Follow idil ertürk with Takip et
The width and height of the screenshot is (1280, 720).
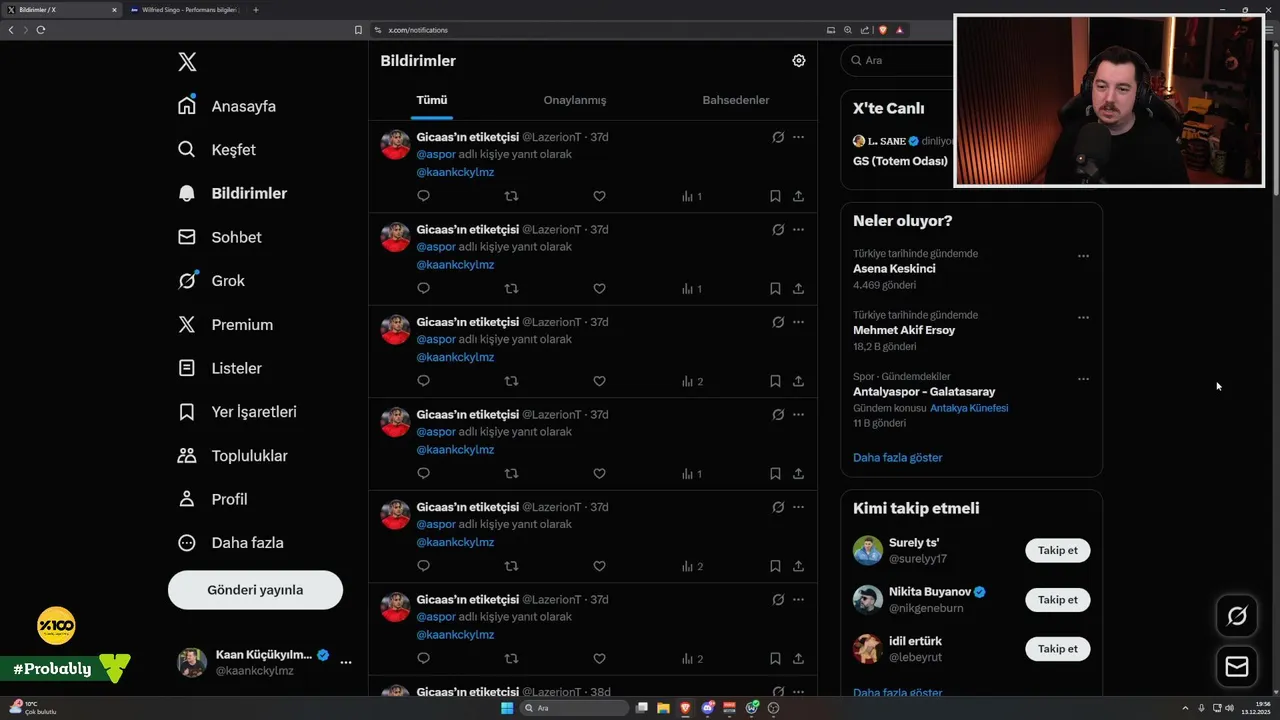pos(1057,649)
